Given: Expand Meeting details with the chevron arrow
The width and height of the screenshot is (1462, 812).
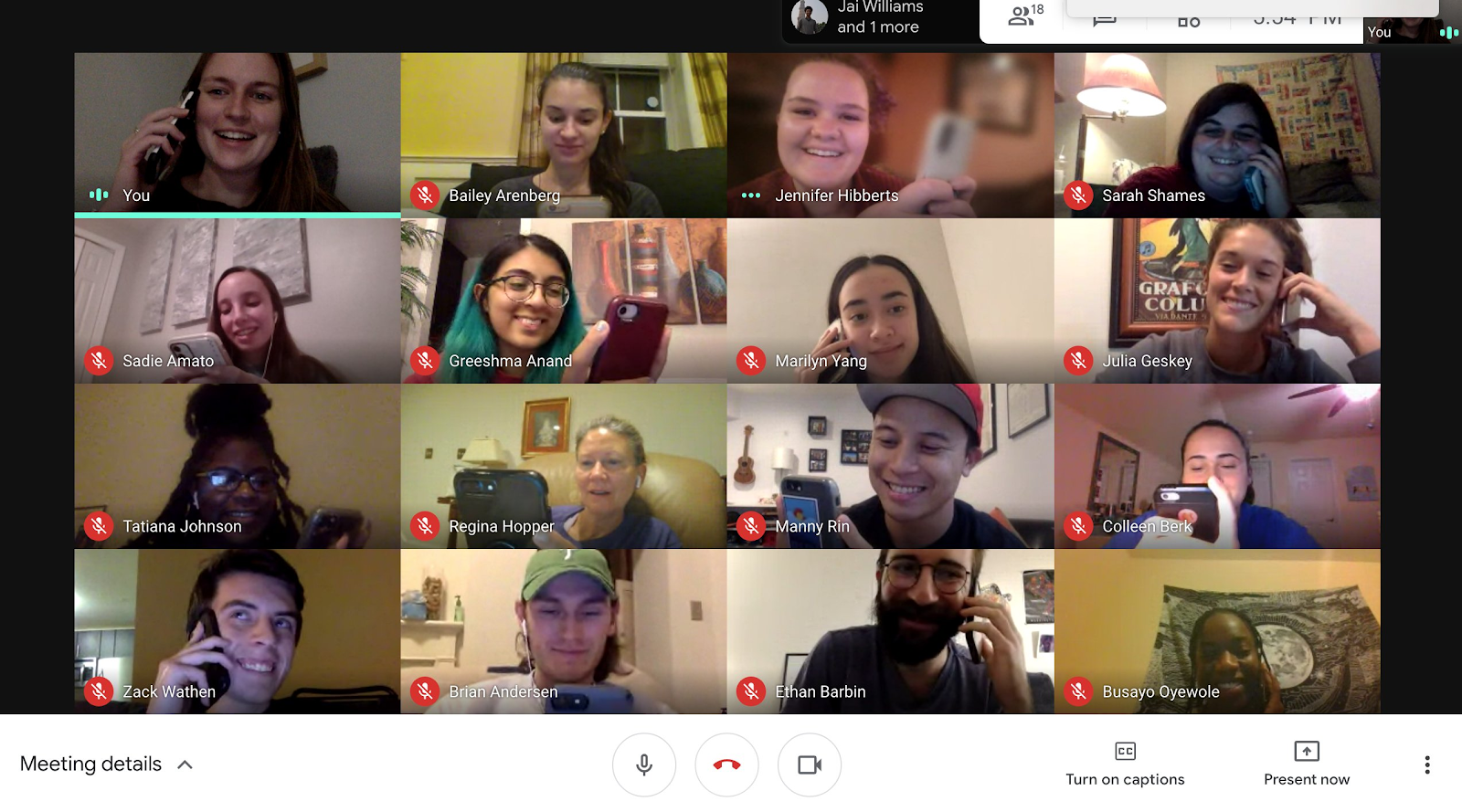Looking at the screenshot, I should pos(185,765).
